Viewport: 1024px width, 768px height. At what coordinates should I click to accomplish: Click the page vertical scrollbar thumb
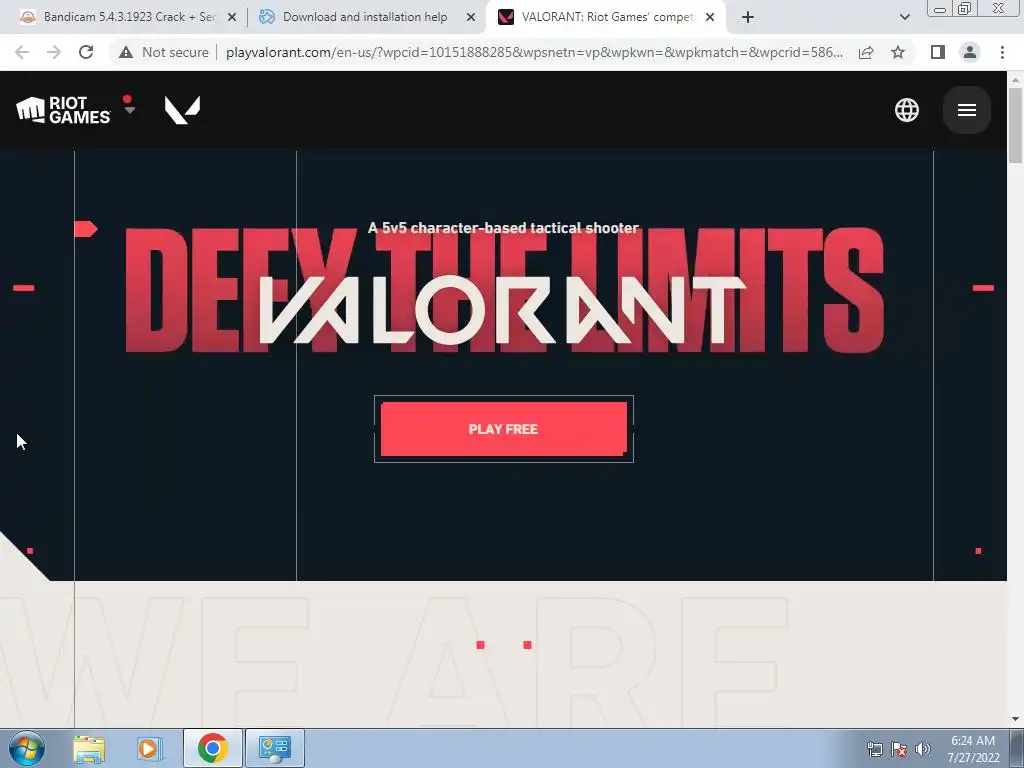[1015, 124]
